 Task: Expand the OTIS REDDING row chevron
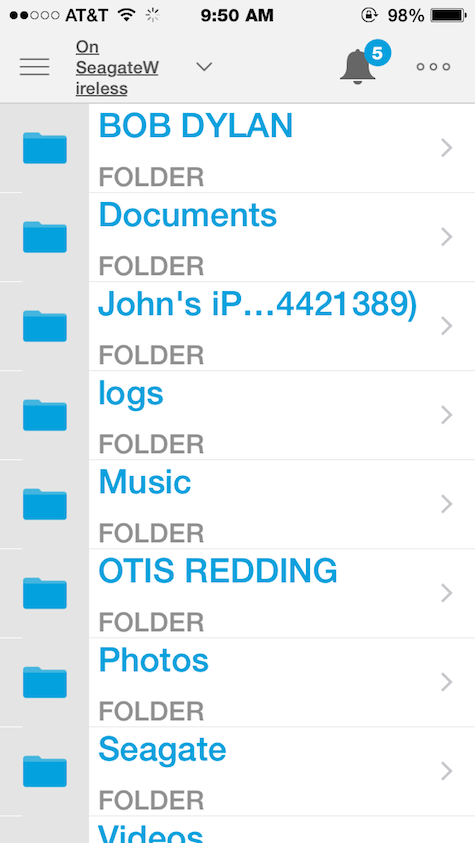(447, 593)
